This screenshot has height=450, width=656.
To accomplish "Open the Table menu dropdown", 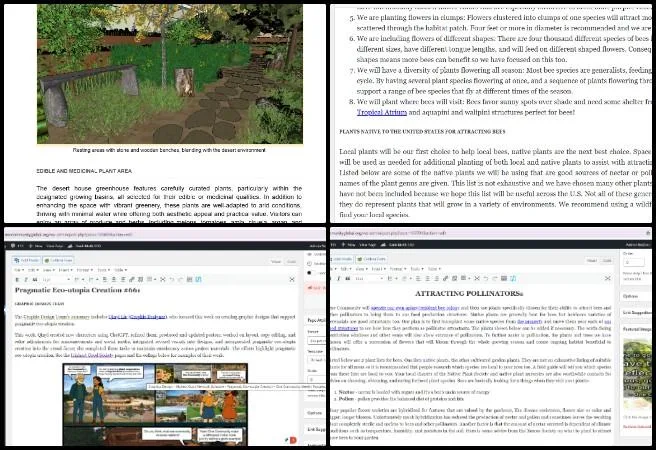I will (x=120, y=270).
